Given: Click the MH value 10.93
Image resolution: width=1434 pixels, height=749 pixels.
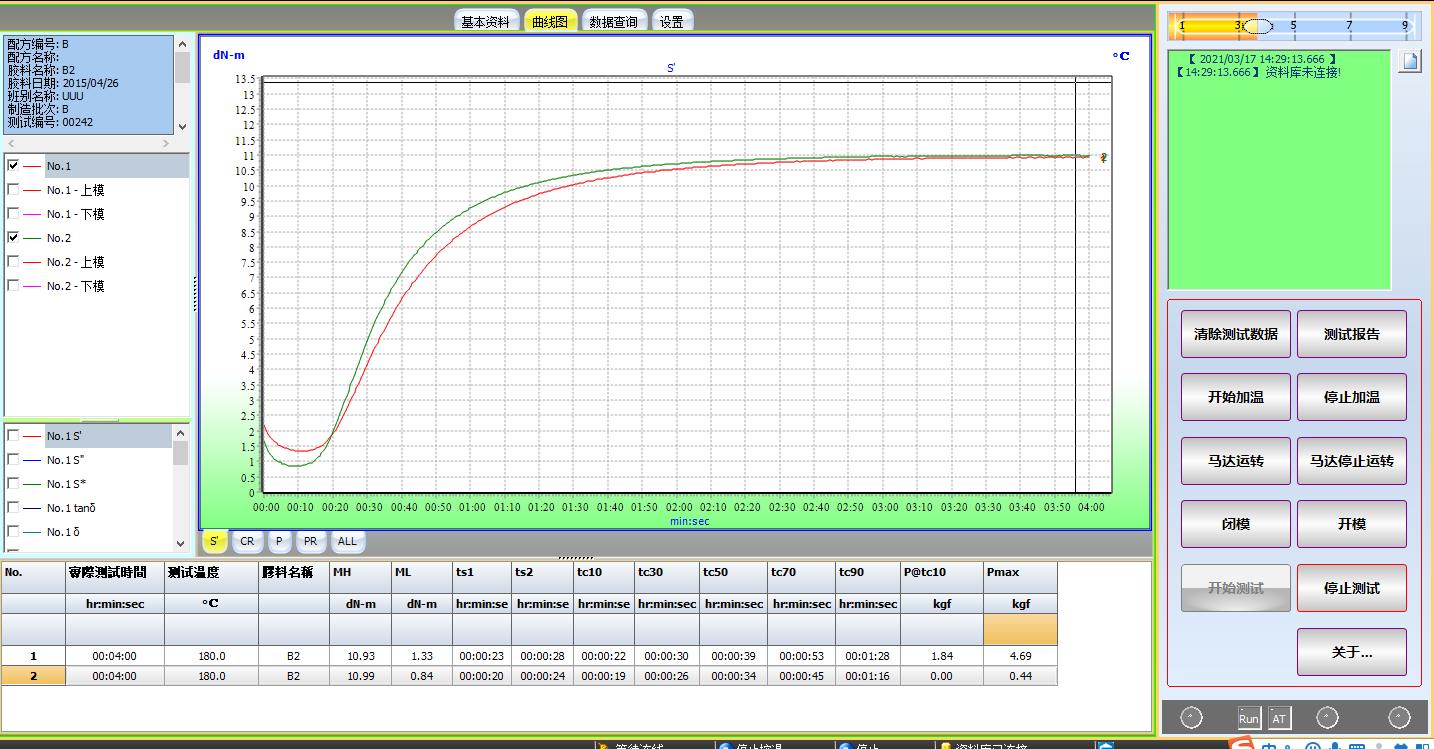Looking at the screenshot, I should coord(360,656).
